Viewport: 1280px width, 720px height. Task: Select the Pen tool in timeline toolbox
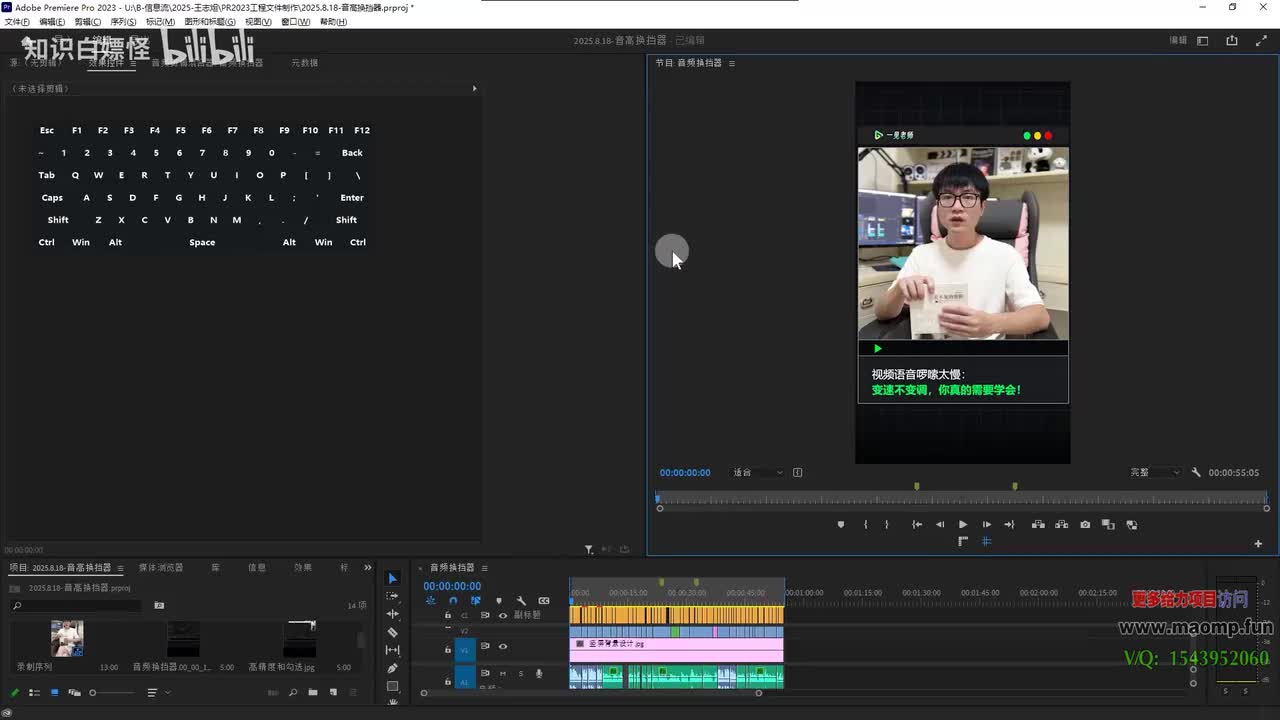point(392,668)
